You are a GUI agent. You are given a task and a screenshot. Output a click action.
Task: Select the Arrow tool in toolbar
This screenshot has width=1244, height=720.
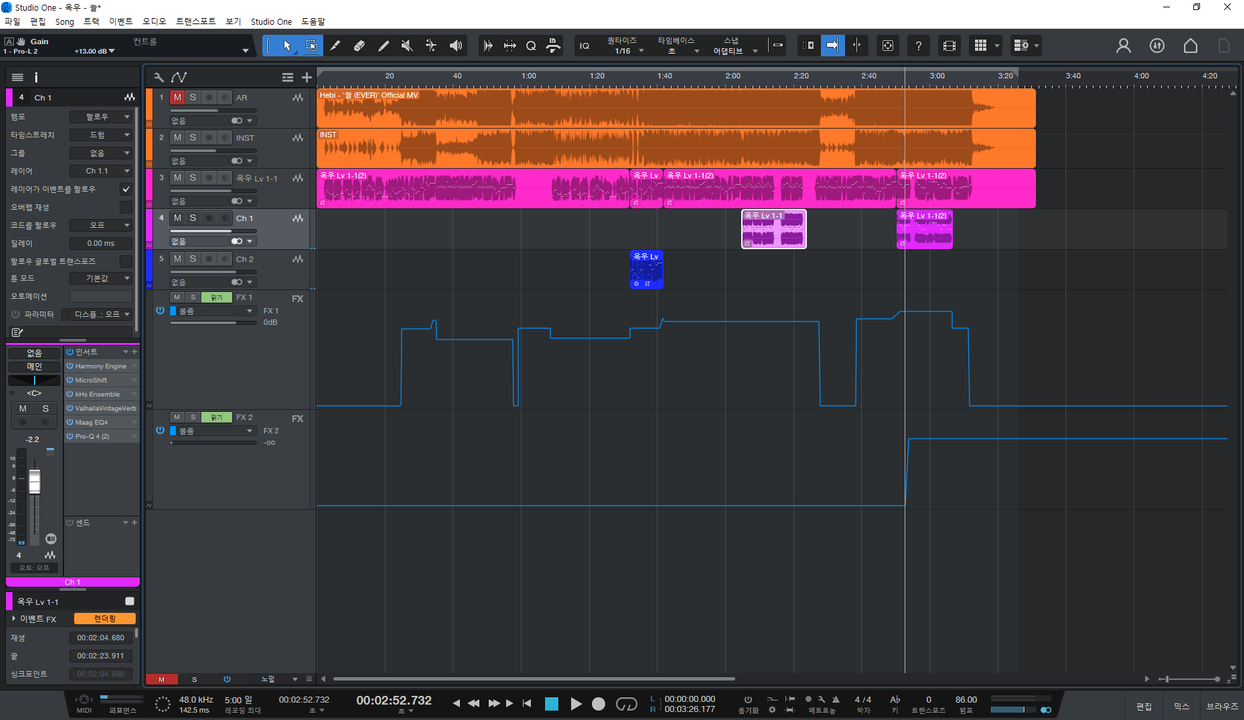click(x=287, y=46)
